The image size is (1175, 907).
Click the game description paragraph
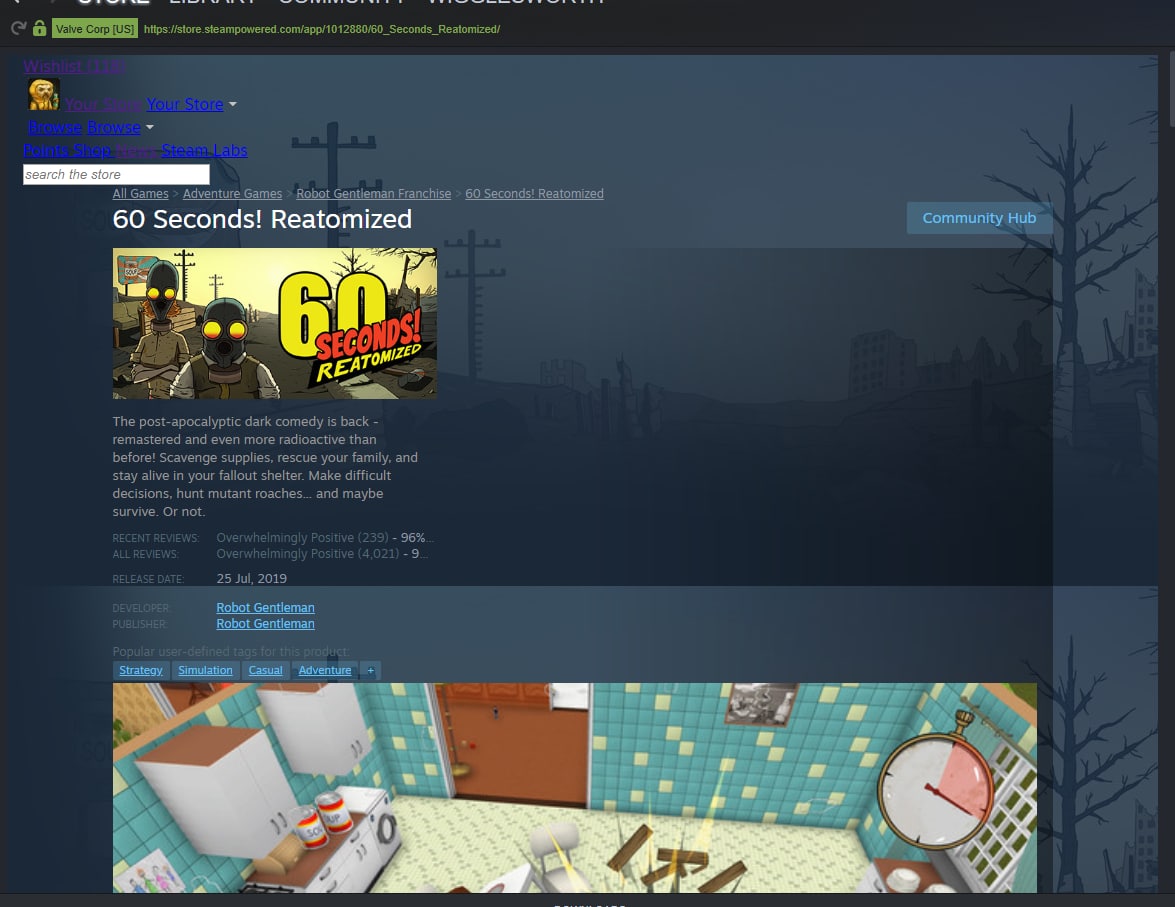click(265, 466)
